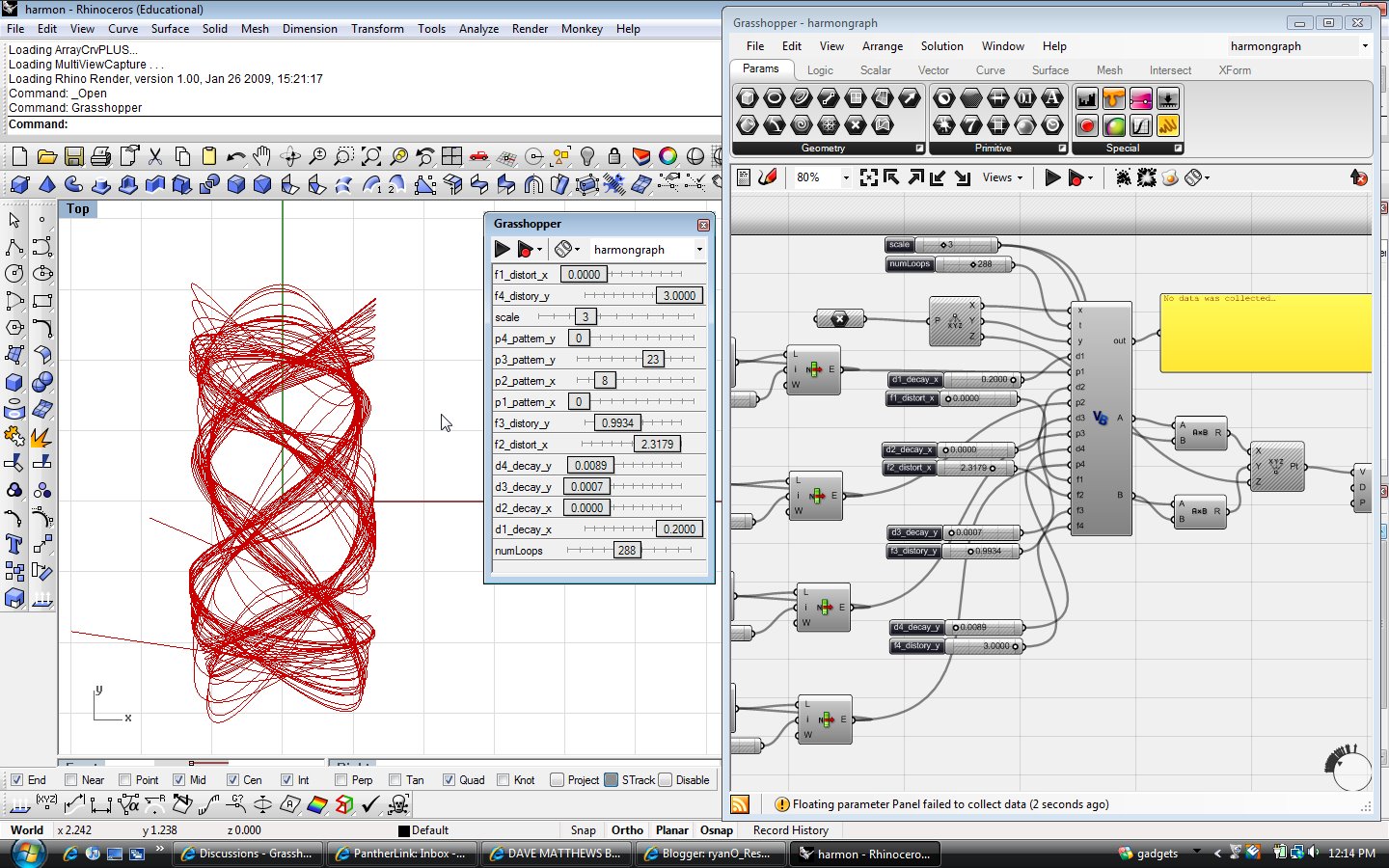Open the Analyze menu in Rhino
This screenshot has height=868, width=1389.
[x=478, y=29]
